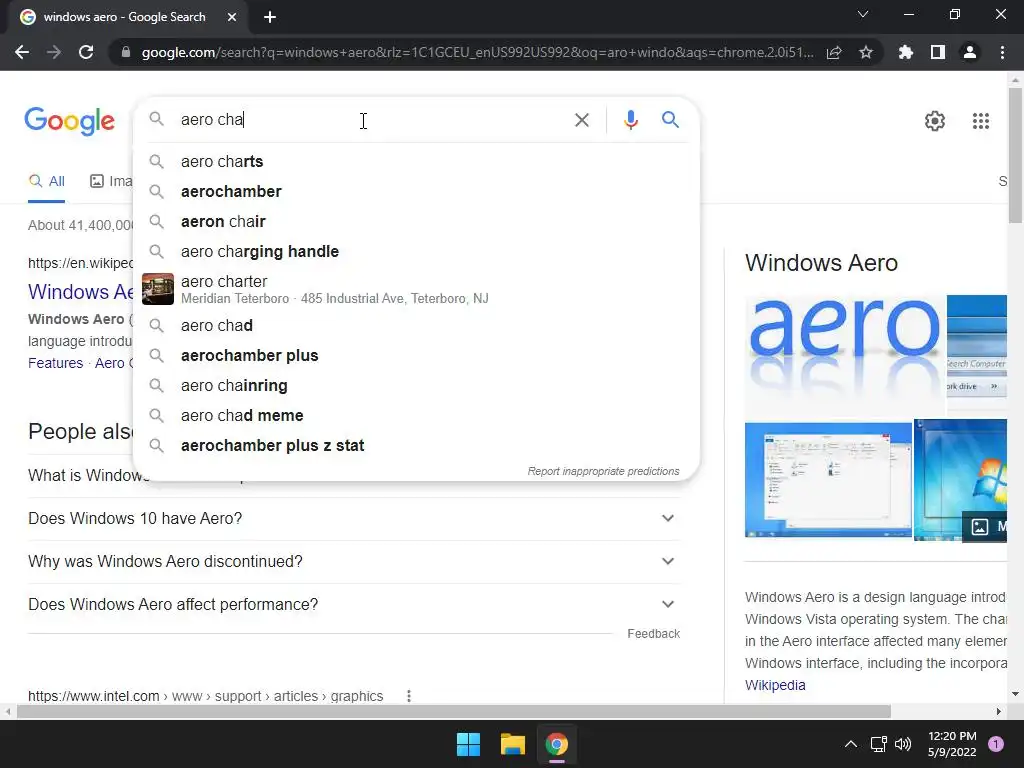Pick the 'aero chainring' suggestion
Image resolution: width=1024 pixels, height=768 pixels.
coord(416,385)
